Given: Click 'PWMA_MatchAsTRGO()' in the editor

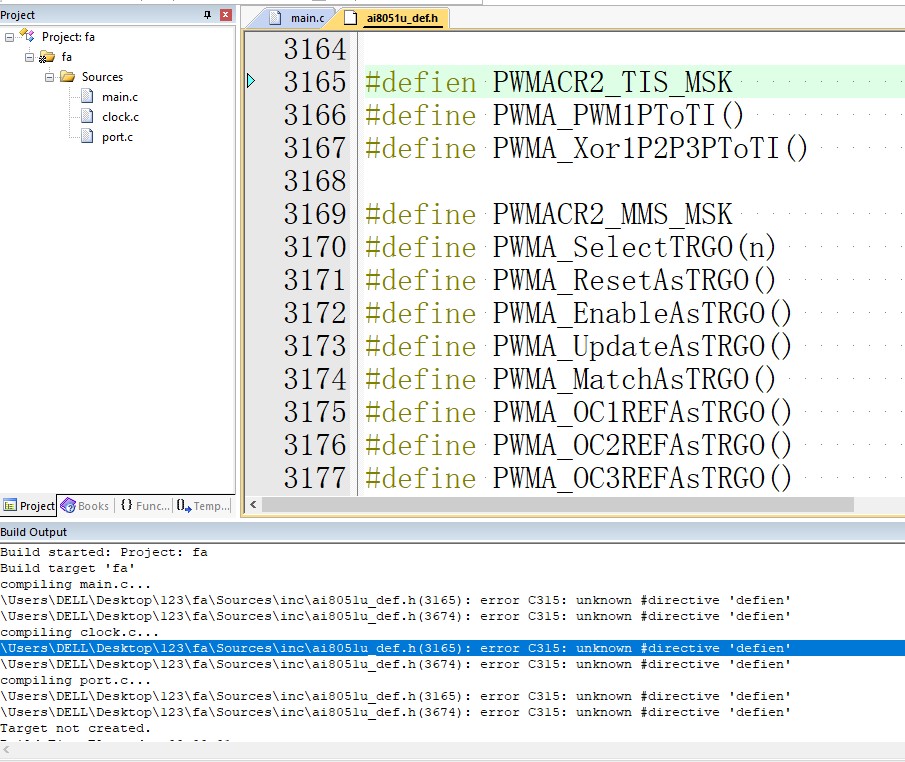Looking at the screenshot, I should (x=634, y=379).
